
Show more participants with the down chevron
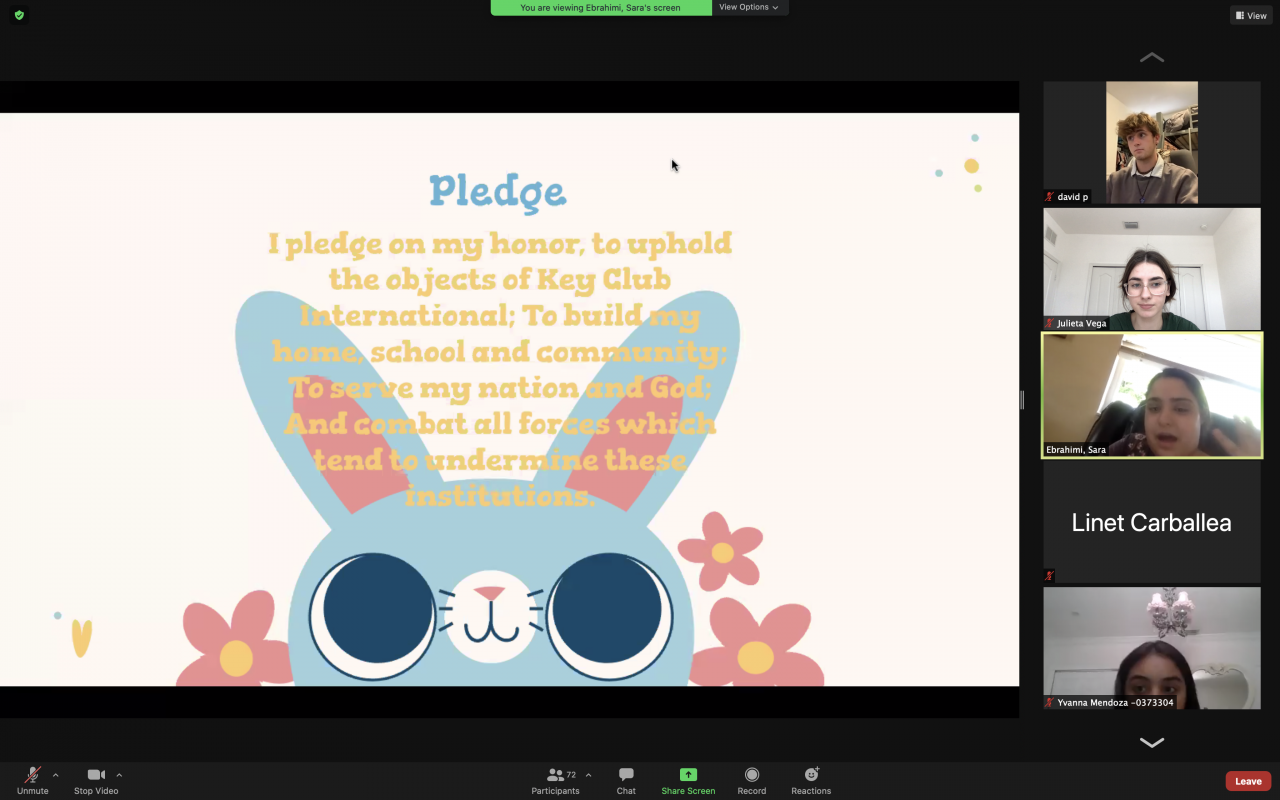click(1152, 742)
